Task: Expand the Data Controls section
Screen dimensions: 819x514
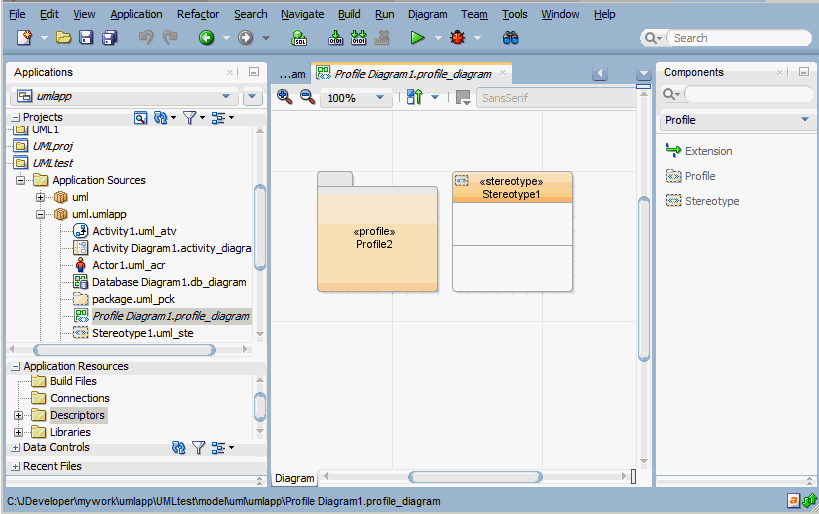Action: pyautogui.click(x=16, y=448)
